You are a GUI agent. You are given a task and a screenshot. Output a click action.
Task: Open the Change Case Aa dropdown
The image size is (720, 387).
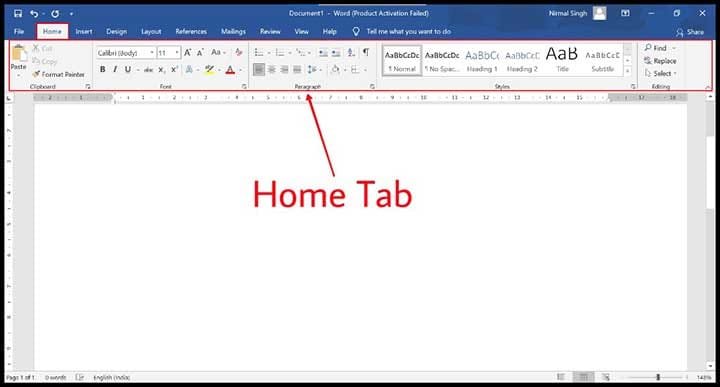pos(218,52)
